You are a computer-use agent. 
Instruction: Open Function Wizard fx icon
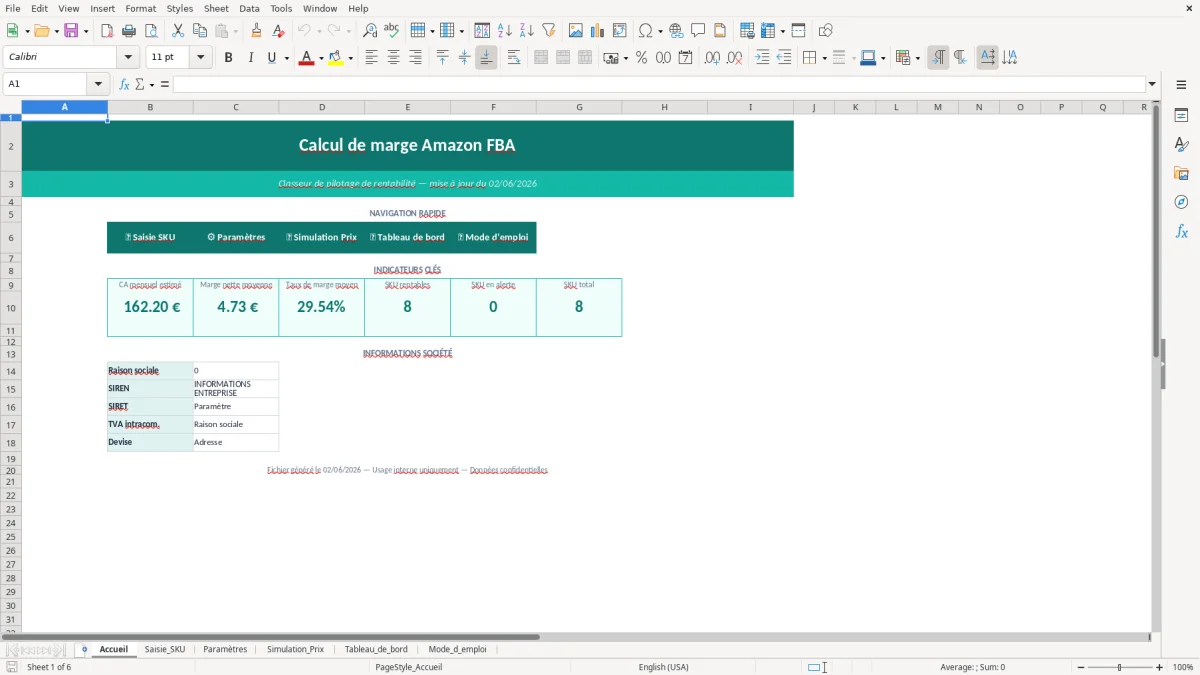(x=124, y=84)
